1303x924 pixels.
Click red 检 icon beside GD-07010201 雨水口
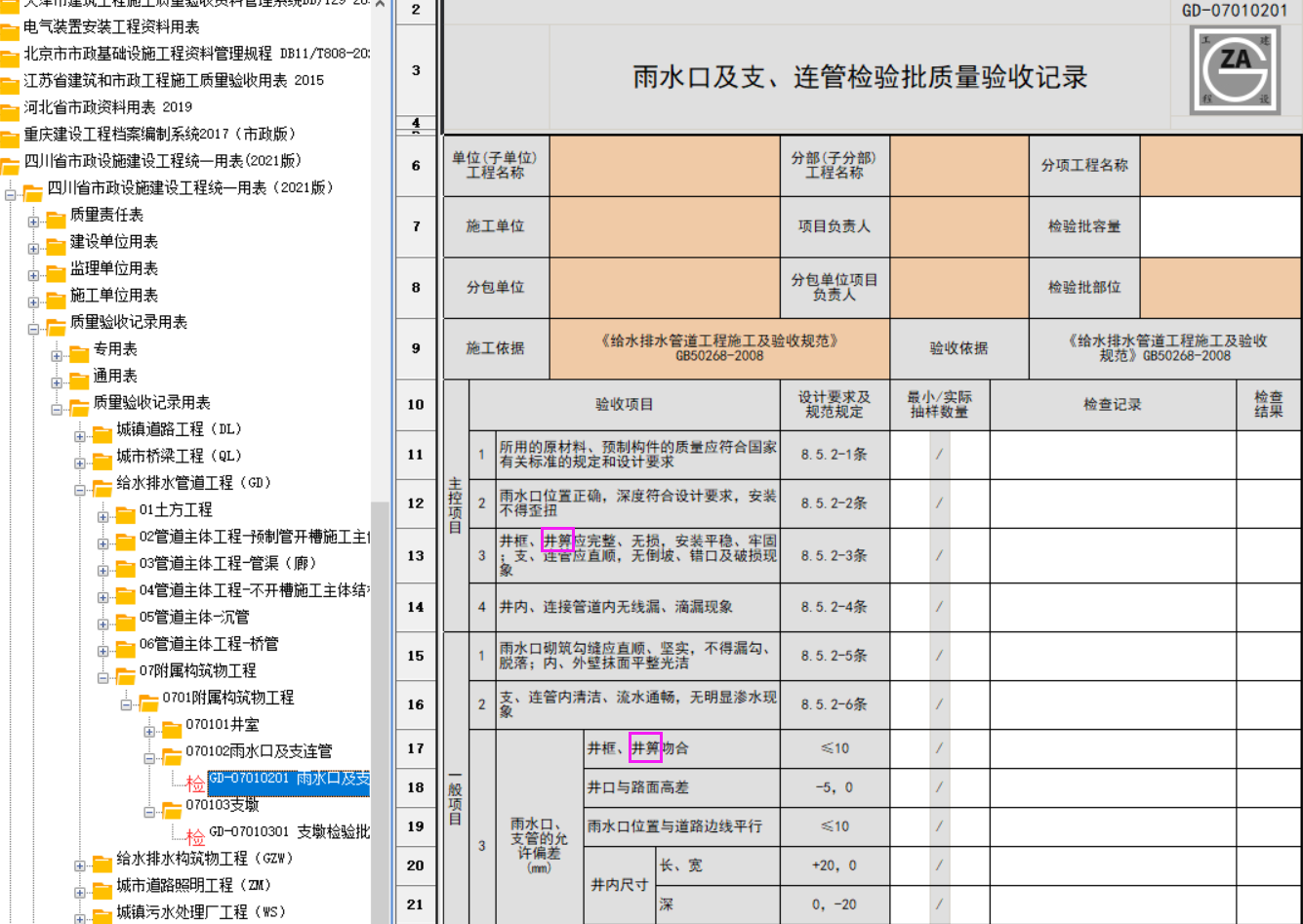coord(195,783)
